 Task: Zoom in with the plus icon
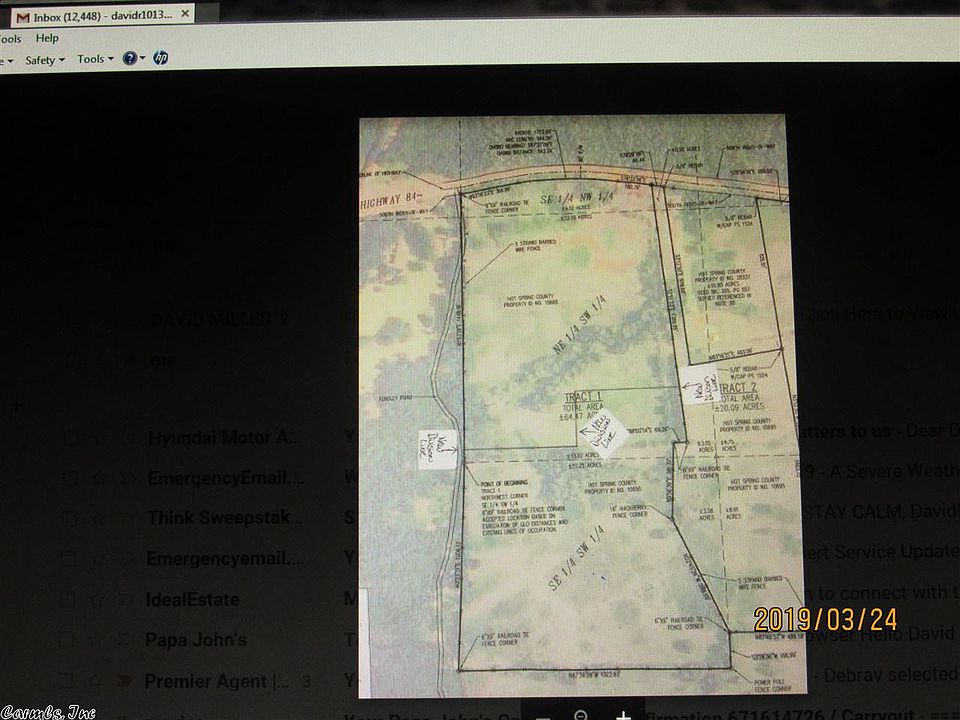pos(623,716)
